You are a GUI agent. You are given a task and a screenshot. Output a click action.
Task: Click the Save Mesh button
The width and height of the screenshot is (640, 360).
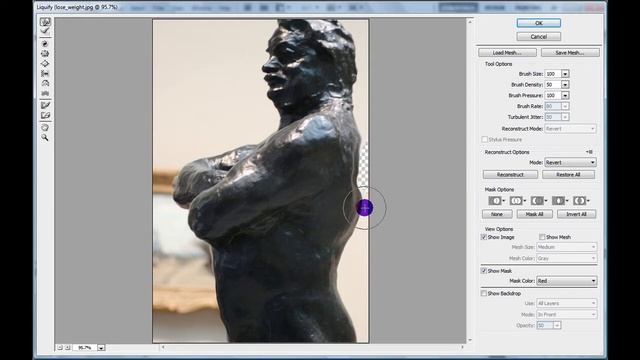coord(570,53)
